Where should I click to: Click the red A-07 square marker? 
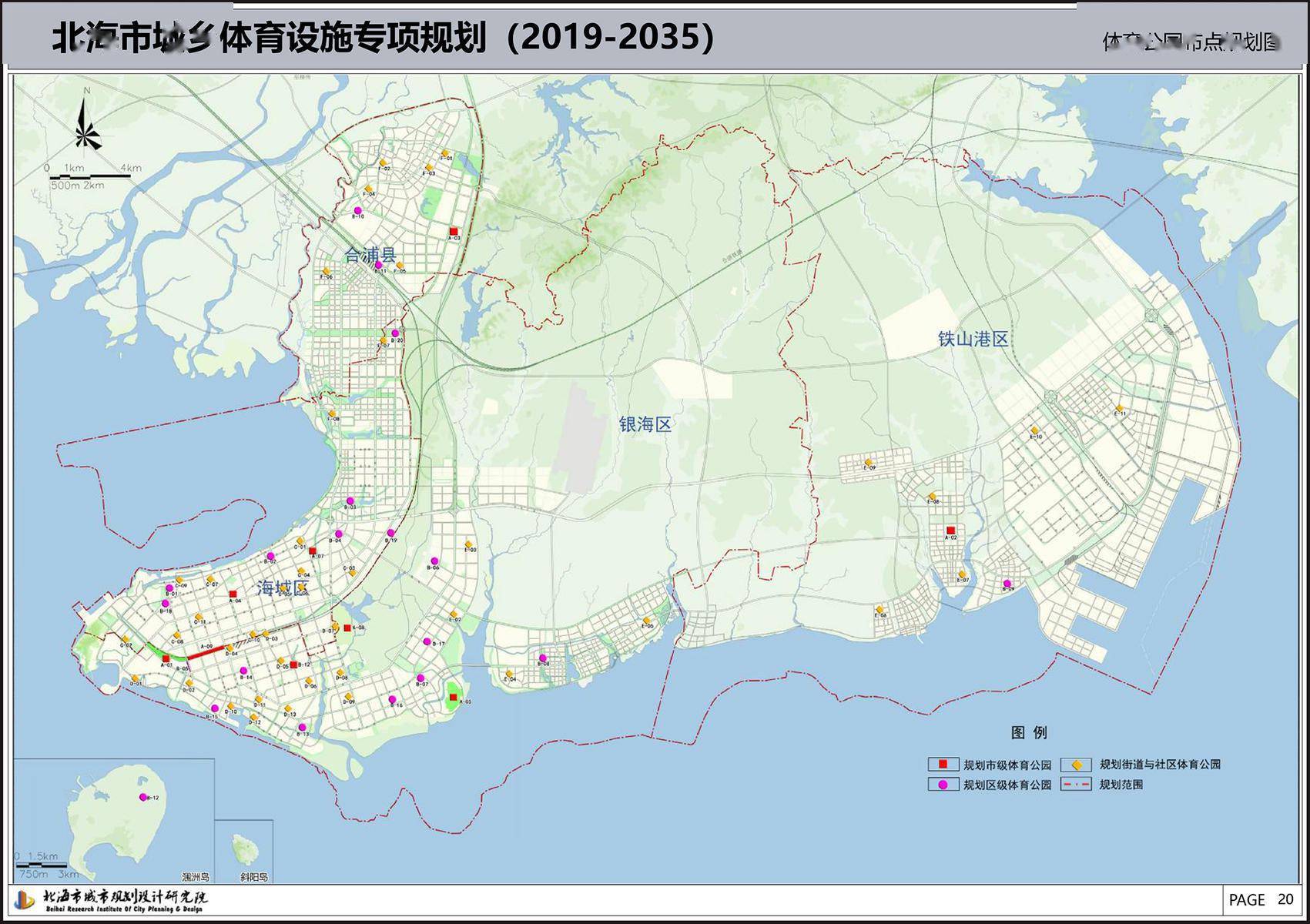click(312, 551)
